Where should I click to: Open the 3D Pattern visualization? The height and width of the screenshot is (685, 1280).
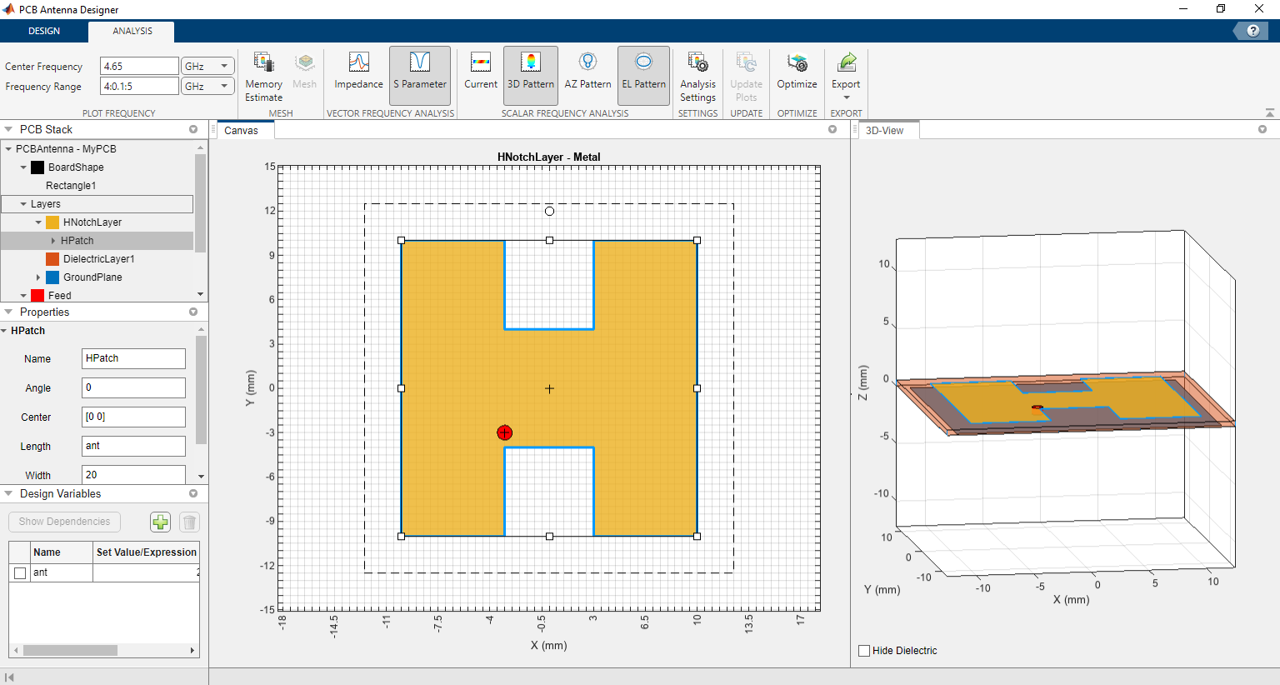pyautogui.click(x=530, y=74)
